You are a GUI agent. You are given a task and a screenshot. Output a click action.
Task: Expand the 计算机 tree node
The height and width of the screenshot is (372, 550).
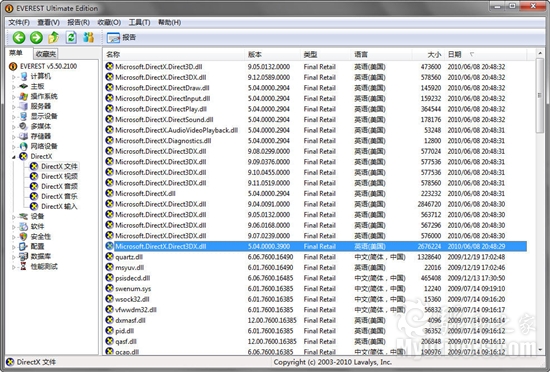pos(14,76)
